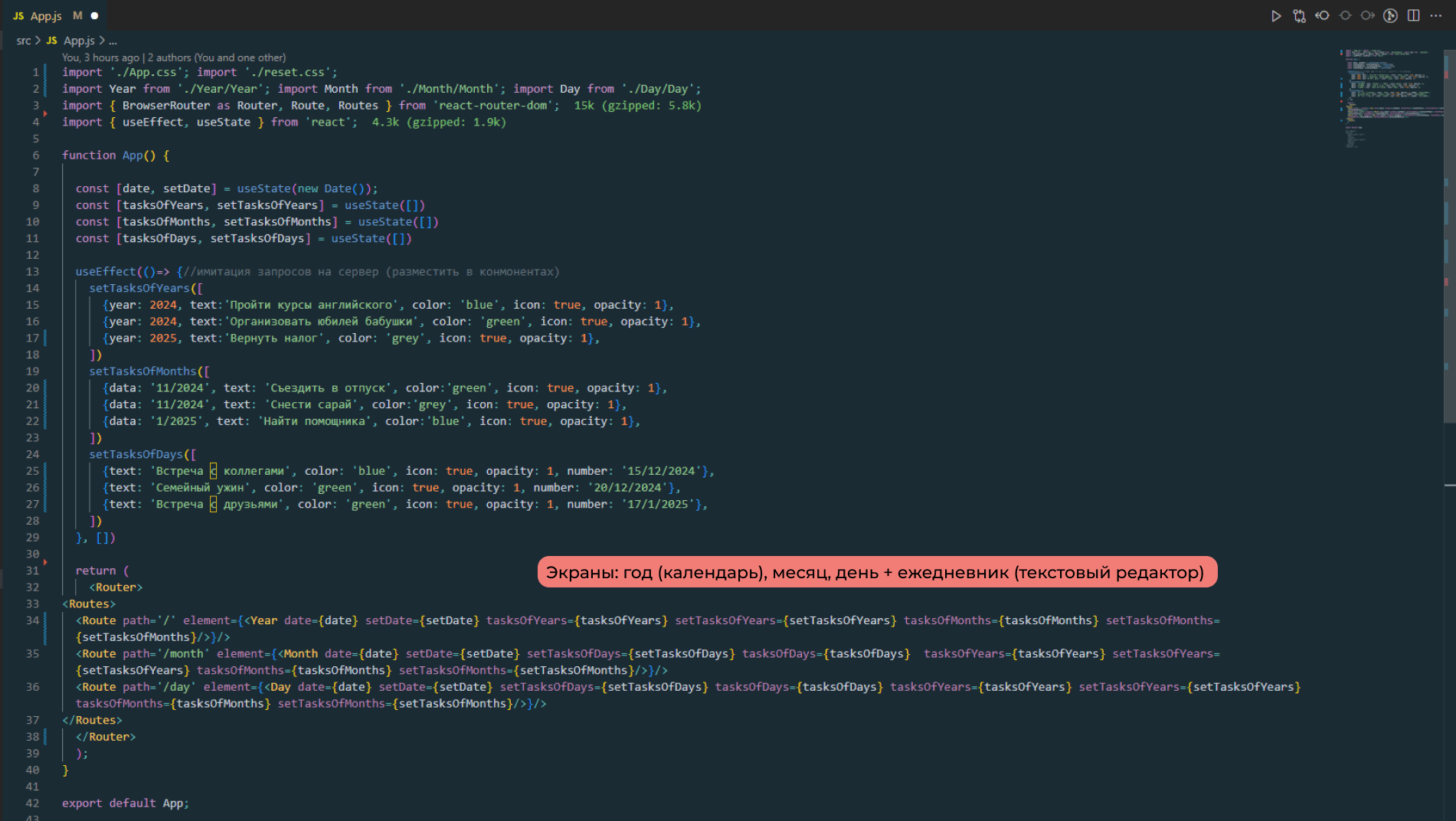Open the file's next revision
Viewport: 1456px width, 821px height.
[x=1368, y=15]
